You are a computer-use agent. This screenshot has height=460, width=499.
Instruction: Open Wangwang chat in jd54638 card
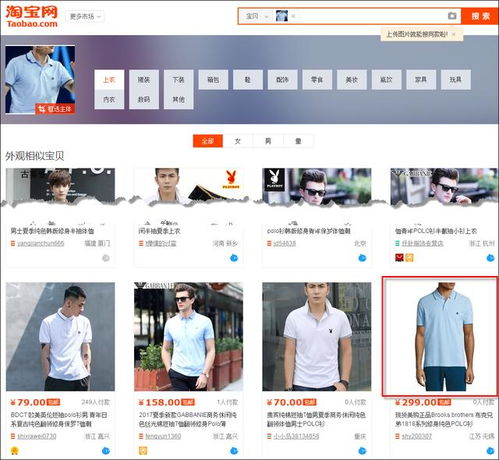pos(362,258)
